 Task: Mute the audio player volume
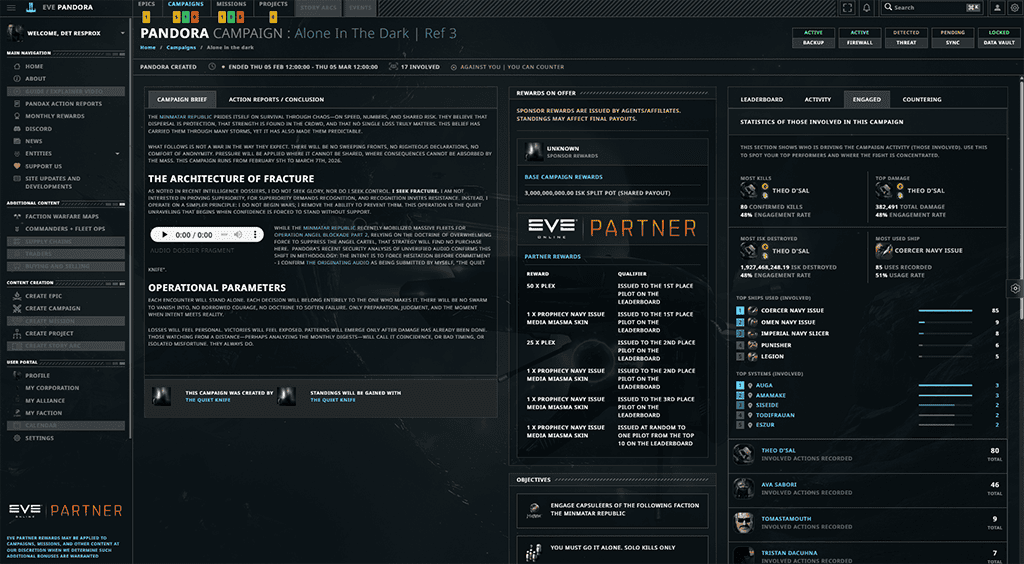[238, 234]
